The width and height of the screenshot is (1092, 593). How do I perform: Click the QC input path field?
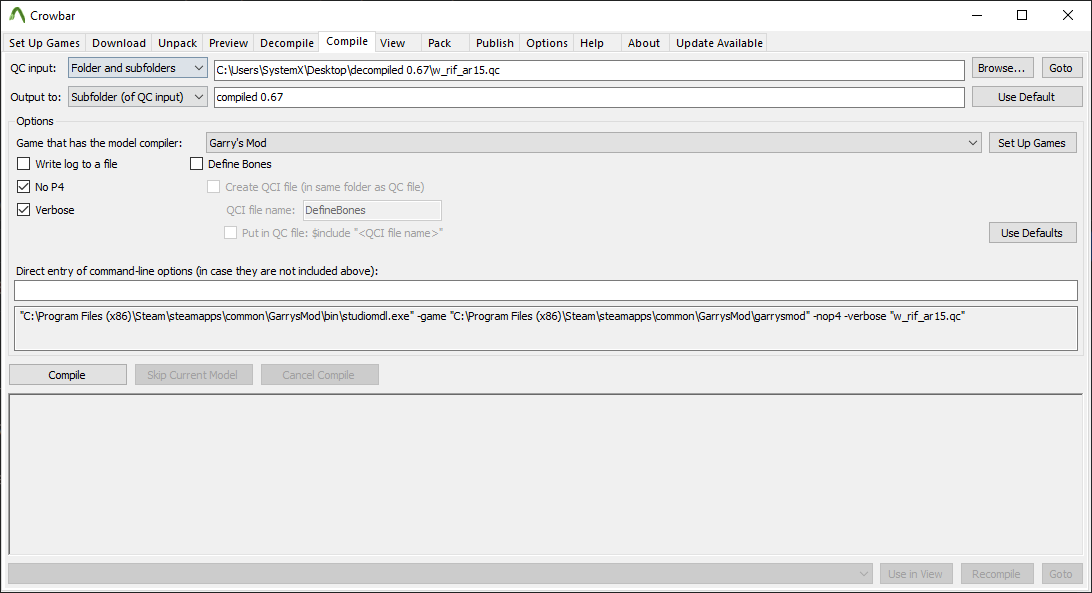pos(589,69)
